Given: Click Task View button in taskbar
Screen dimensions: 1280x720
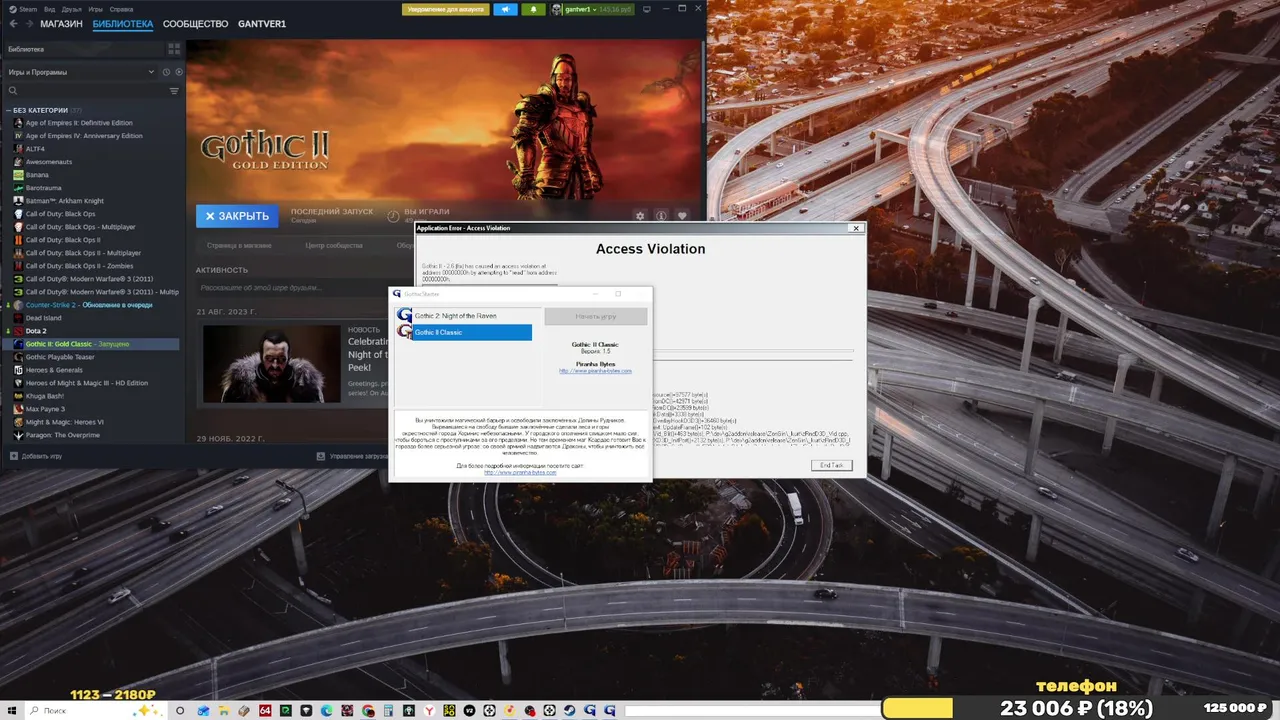Looking at the screenshot, I should (180, 711).
